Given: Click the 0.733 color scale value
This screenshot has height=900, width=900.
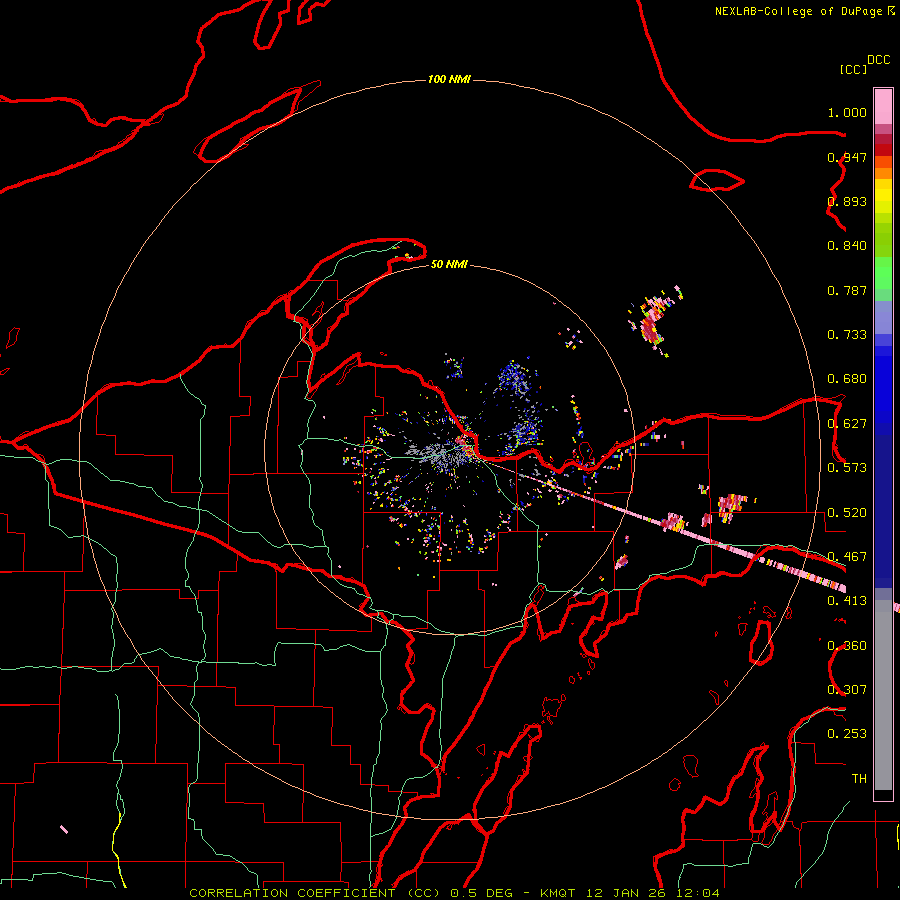Looking at the screenshot, I should point(847,335).
